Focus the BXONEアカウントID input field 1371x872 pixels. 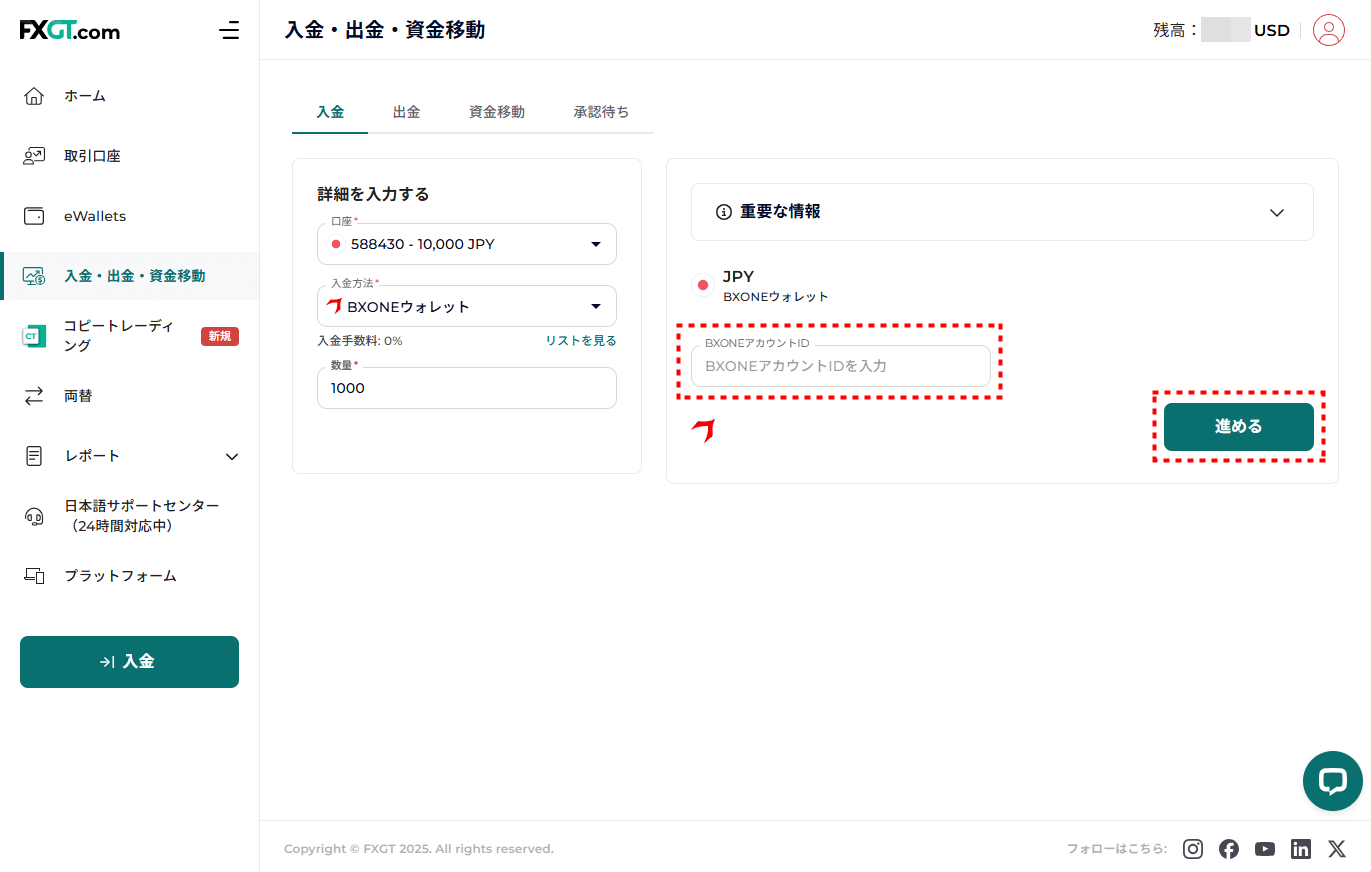(x=840, y=366)
